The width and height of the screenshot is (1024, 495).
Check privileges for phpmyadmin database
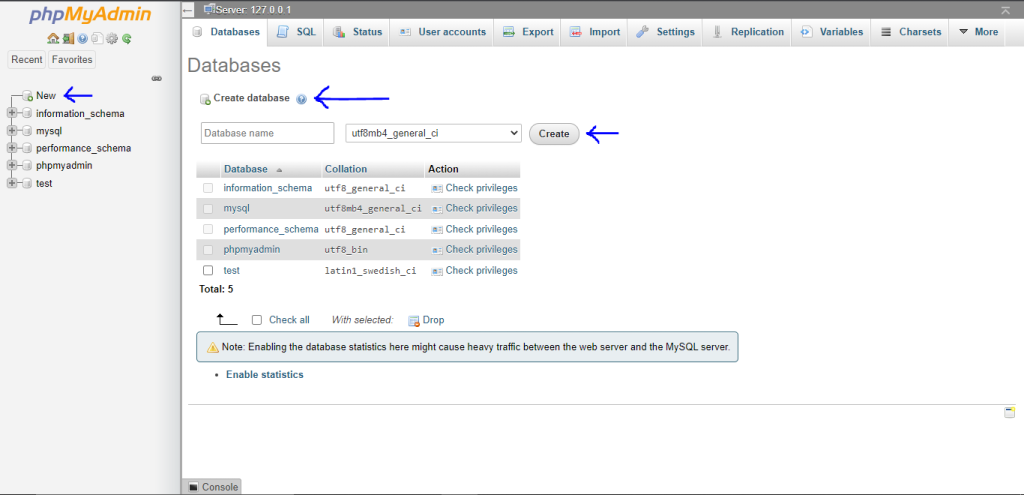[x=474, y=249]
